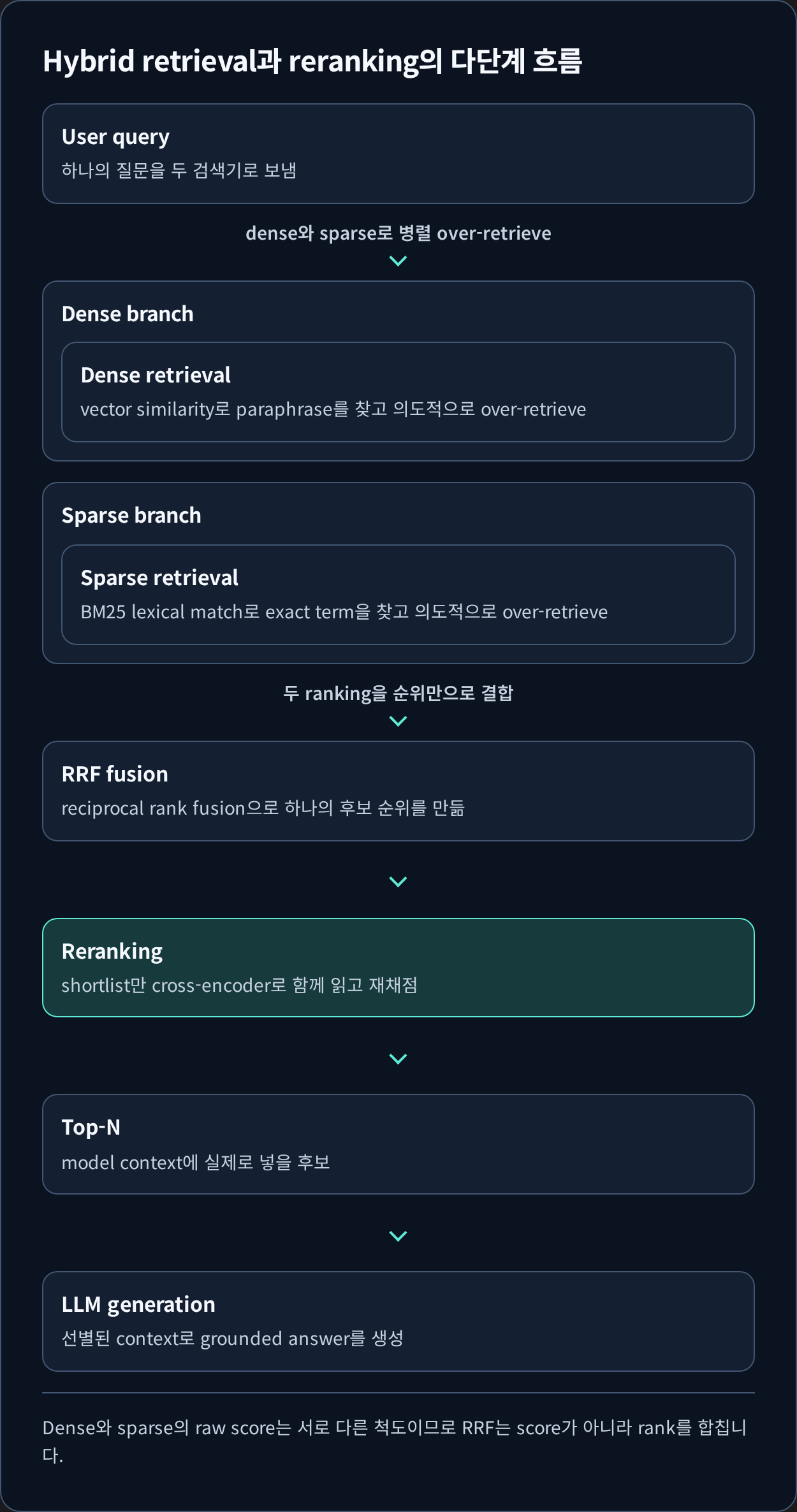Image resolution: width=797 pixels, height=1512 pixels.
Task: Select the LLM generation card
Action: click(x=398, y=1321)
